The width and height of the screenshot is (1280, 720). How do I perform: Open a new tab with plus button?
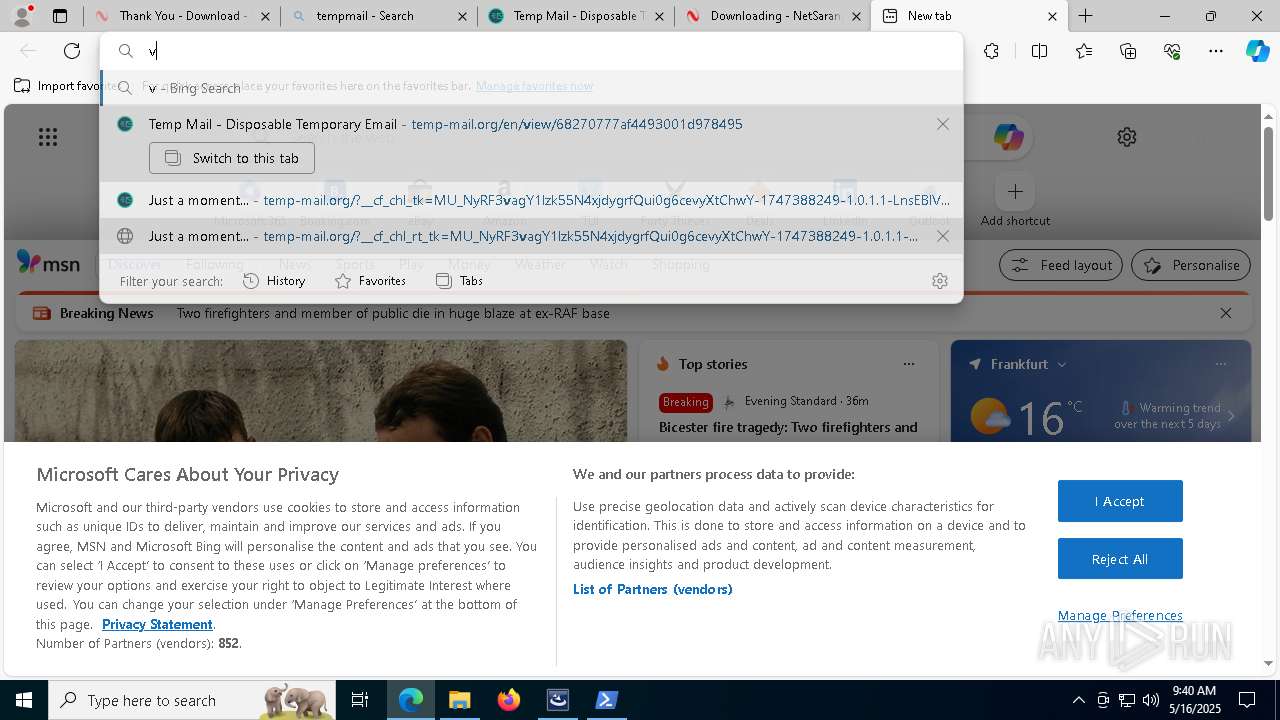point(1086,16)
